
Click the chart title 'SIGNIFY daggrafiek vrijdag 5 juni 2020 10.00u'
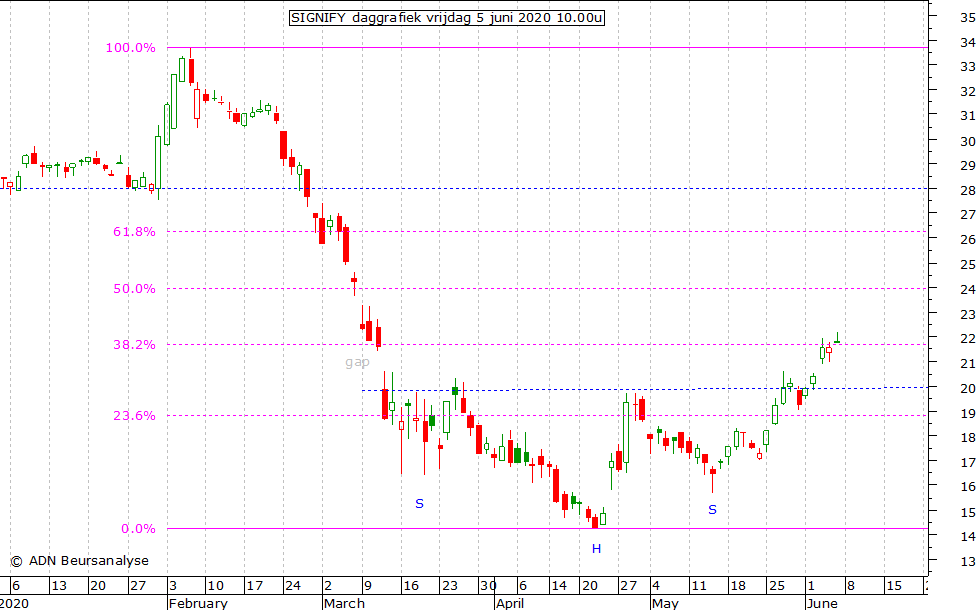click(x=446, y=17)
